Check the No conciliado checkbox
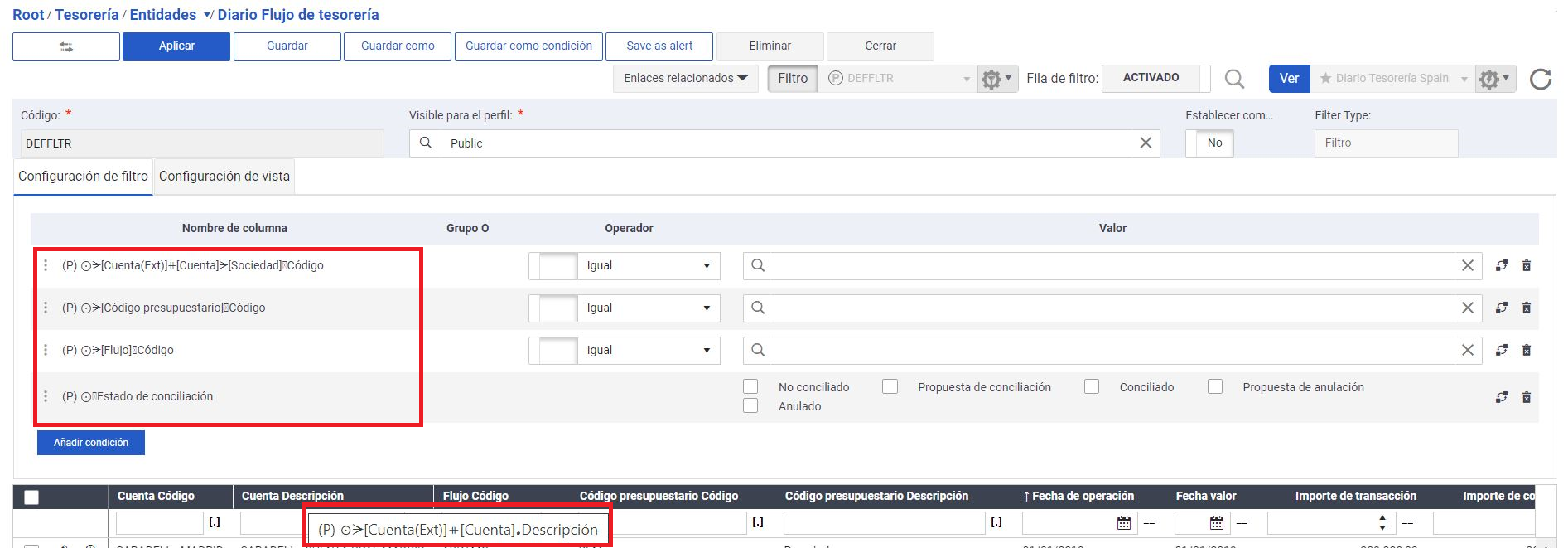Screen dimensions: 1568x548 750,387
